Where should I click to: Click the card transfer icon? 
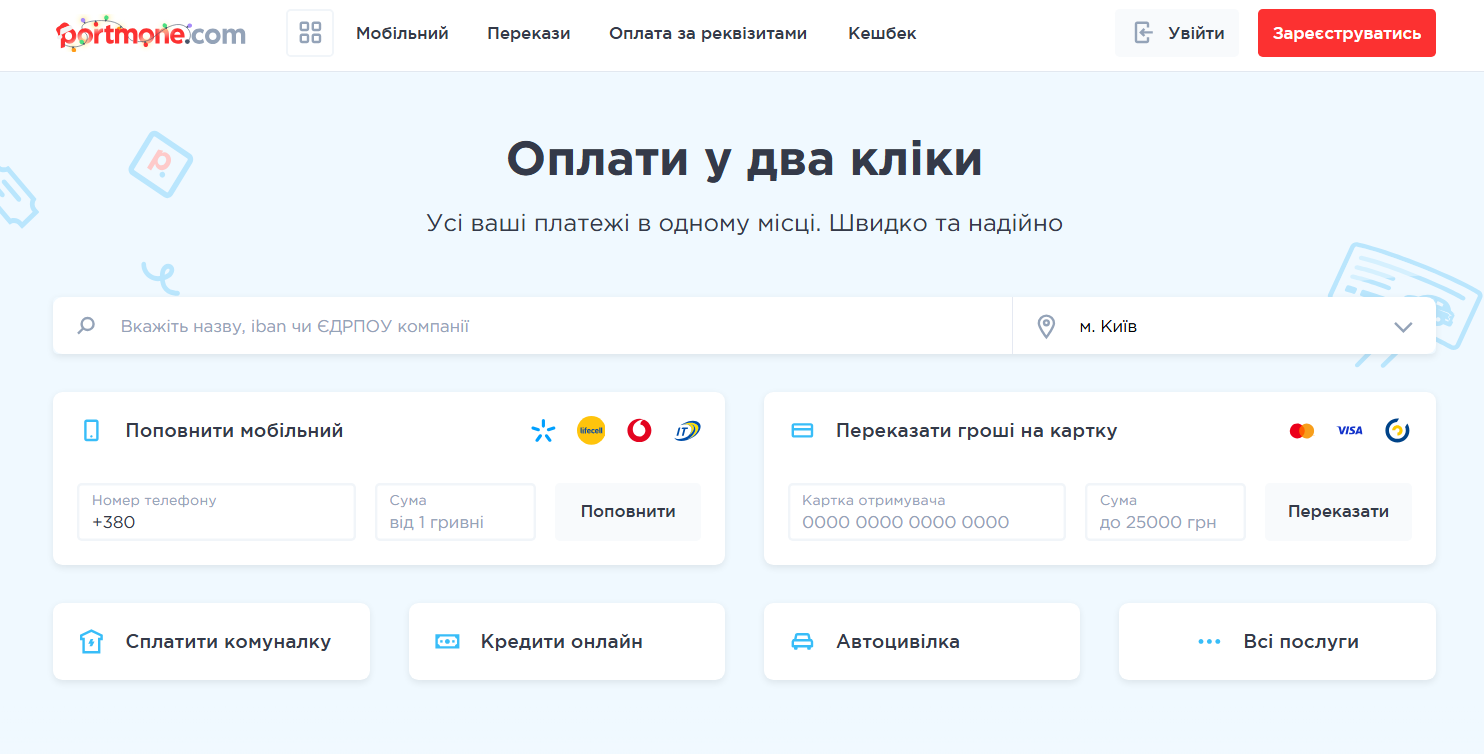802,431
